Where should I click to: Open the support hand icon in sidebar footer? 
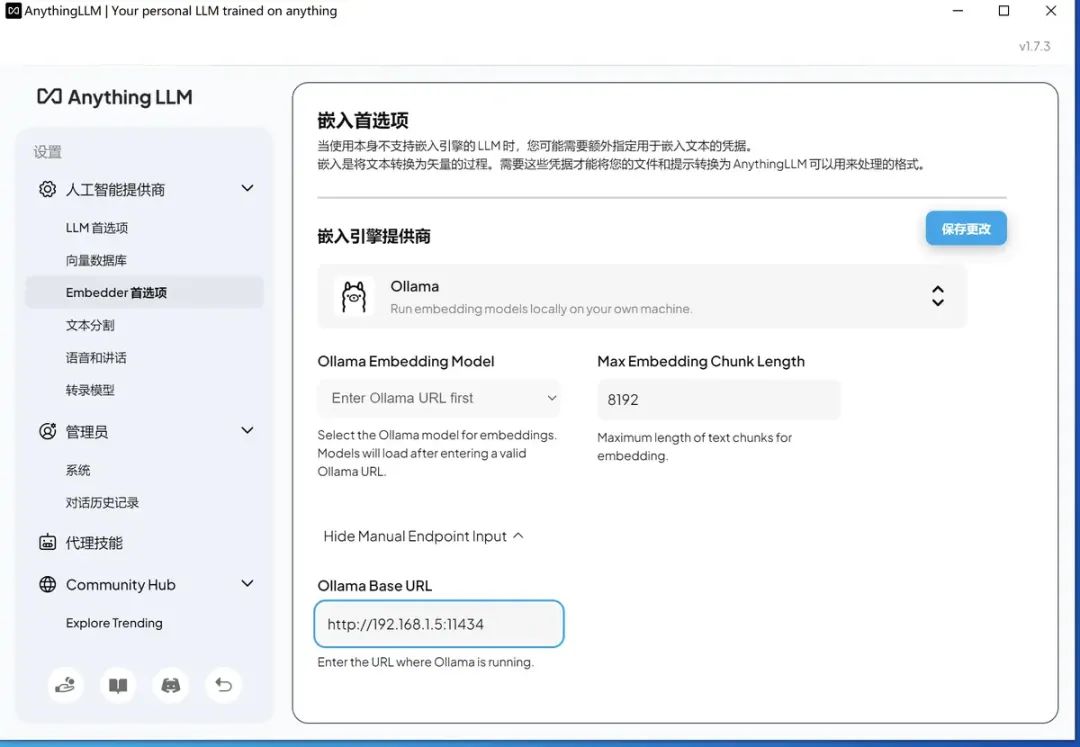point(65,685)
